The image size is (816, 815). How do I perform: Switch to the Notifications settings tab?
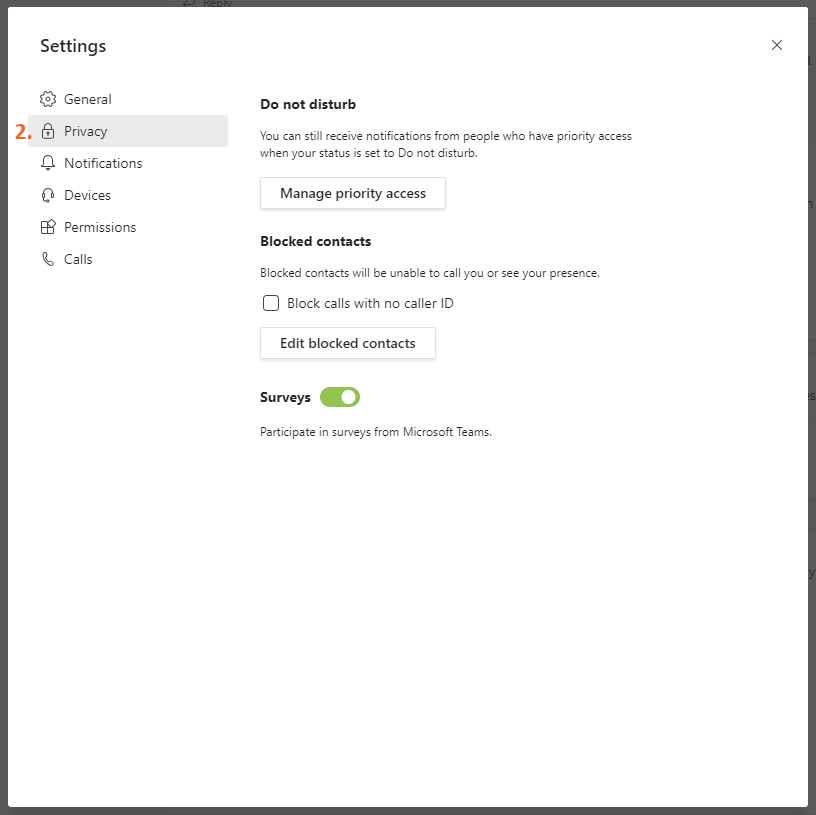coord(103,163)
